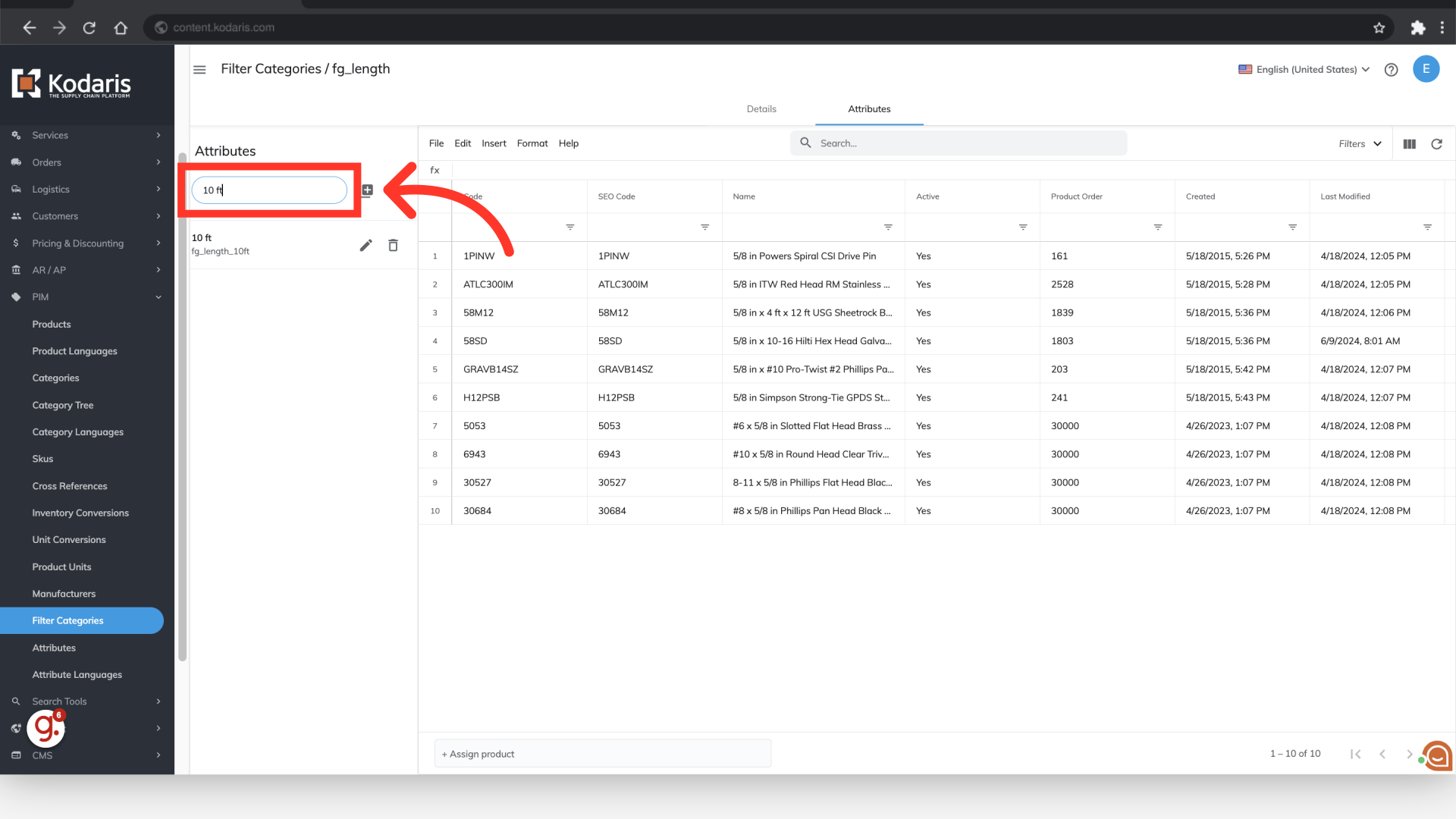Open the column chooser icon

coord(1409,144)
